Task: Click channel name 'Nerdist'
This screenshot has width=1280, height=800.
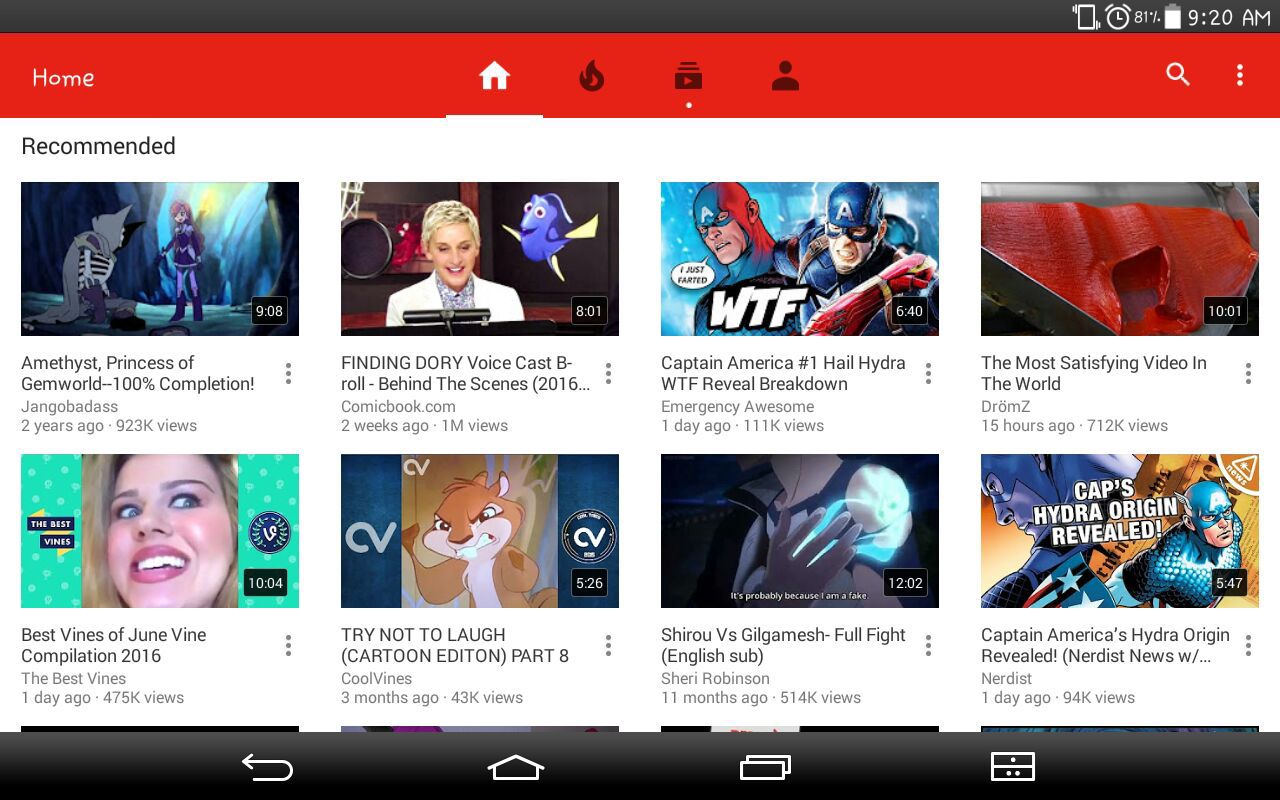Action: (1006, 679)
